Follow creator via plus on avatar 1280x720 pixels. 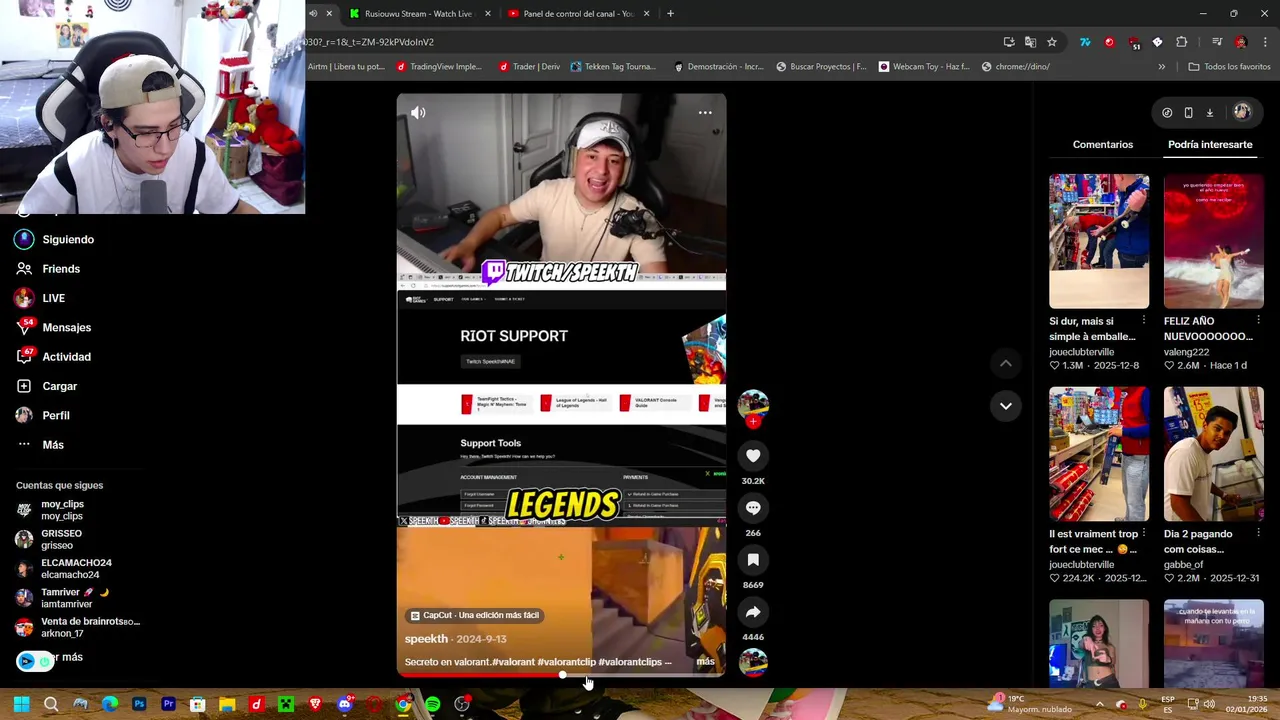(753, 422)
